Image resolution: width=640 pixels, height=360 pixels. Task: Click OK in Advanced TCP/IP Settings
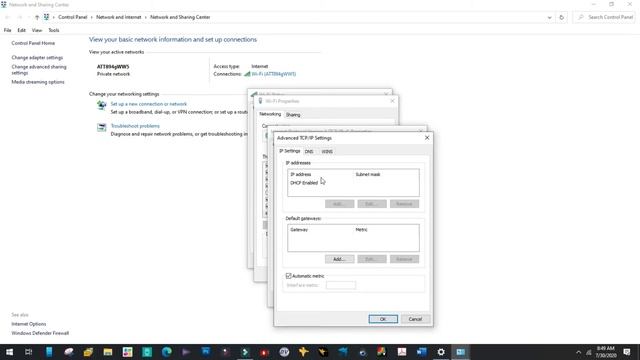[383, 319]
